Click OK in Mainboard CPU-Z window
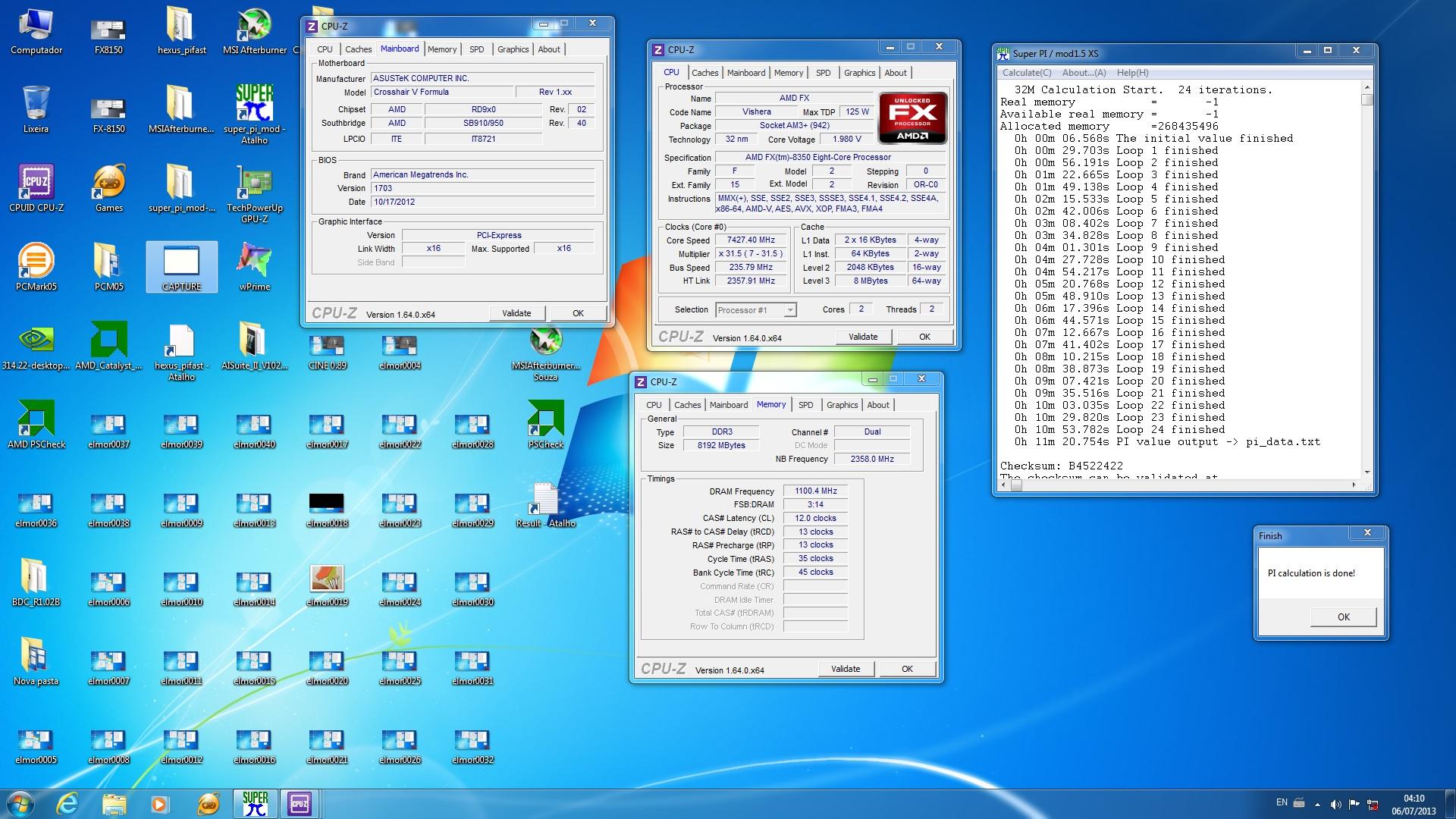 tap(578, 313)
